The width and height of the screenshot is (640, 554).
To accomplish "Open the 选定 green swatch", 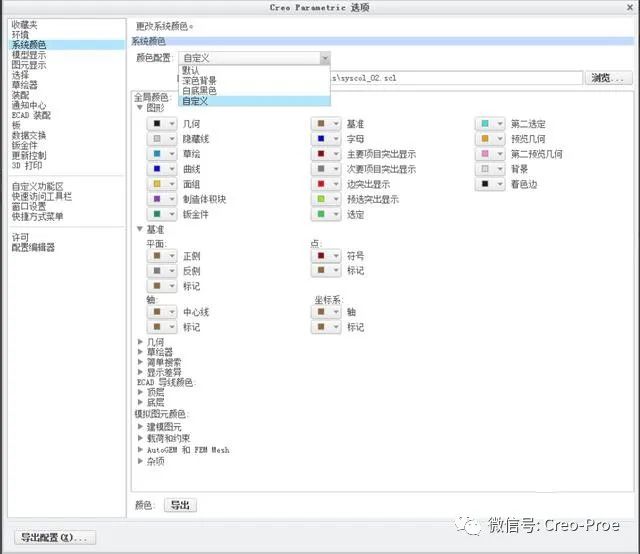I will click(326, 214).
